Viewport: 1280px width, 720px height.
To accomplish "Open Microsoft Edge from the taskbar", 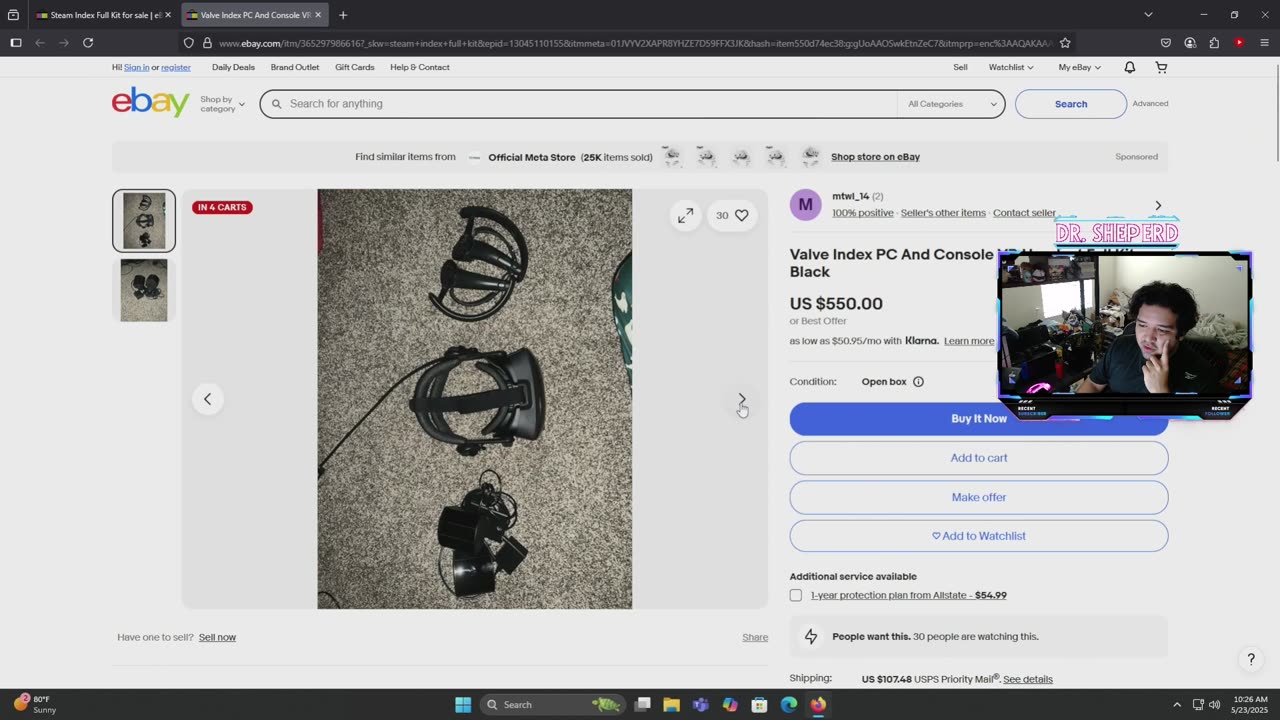I will [789, 704].
